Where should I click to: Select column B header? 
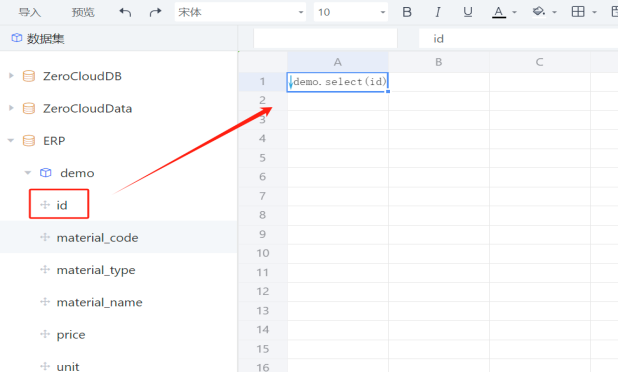(x=439, y=62)
